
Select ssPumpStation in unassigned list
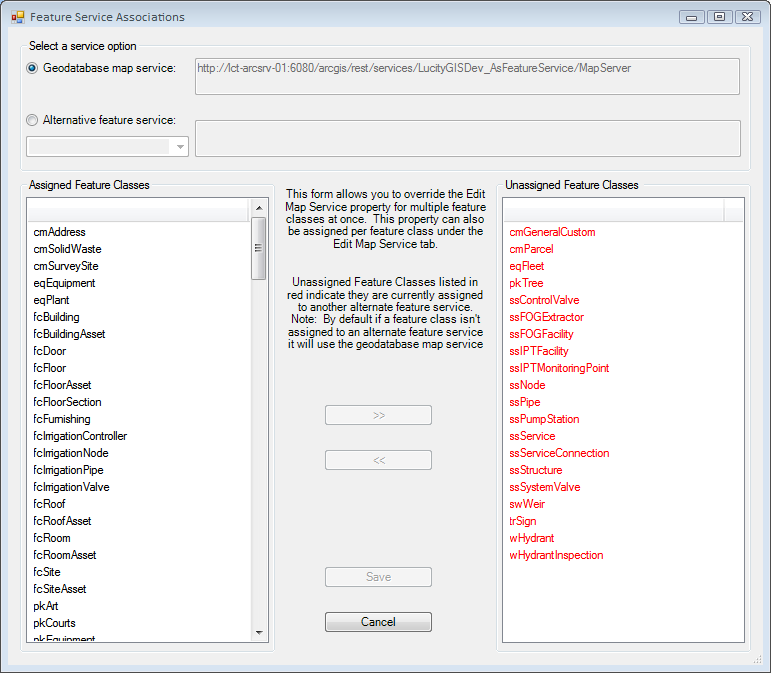(544, 419)
